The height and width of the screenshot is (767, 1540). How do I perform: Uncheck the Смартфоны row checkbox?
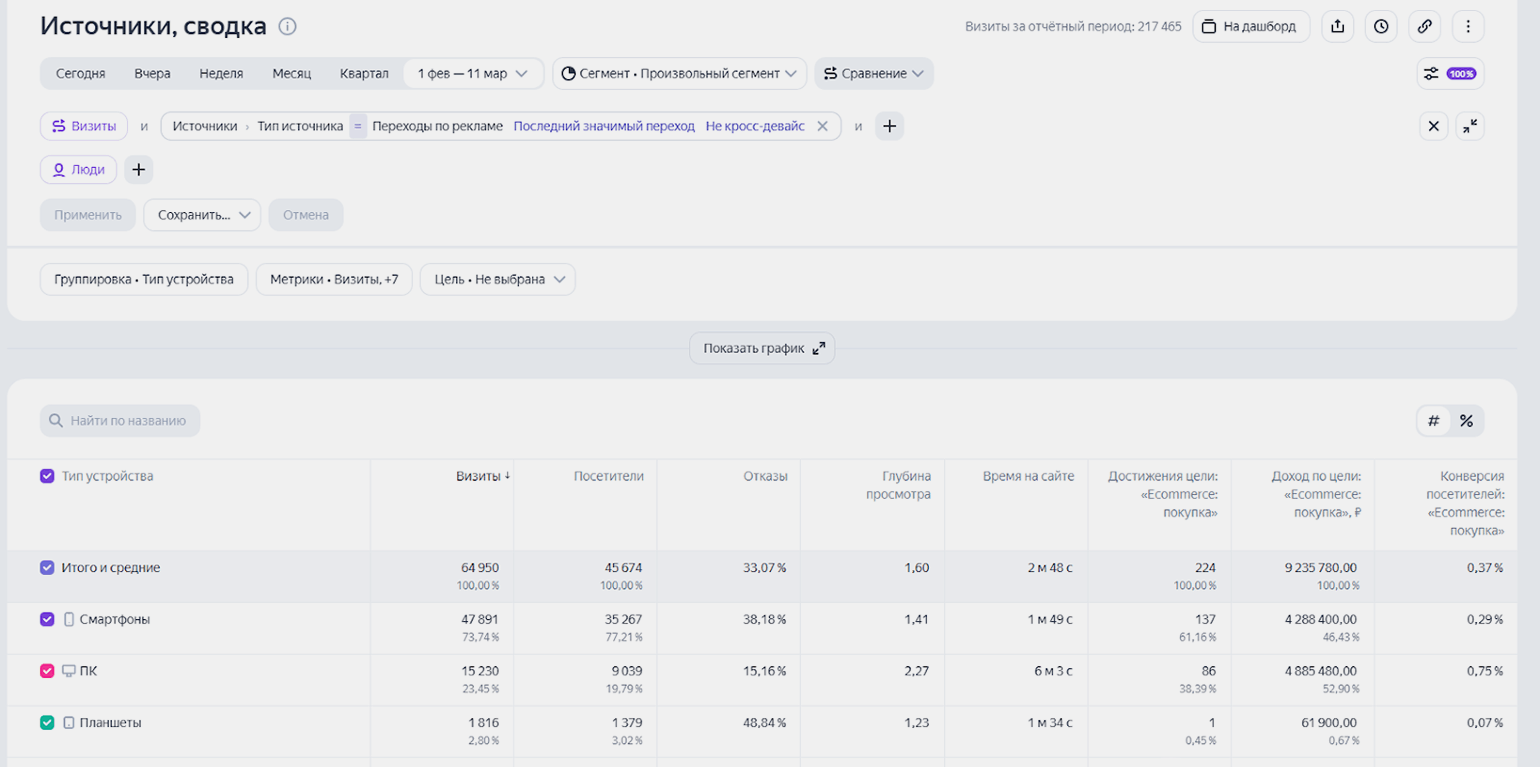[x=47, y=619]
